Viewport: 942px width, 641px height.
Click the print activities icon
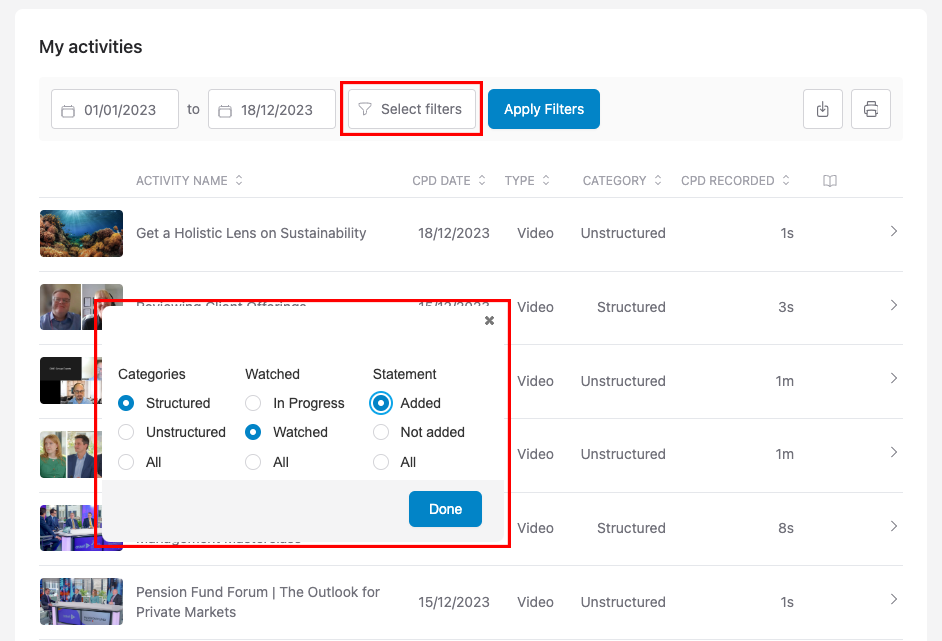coord(870,109)
